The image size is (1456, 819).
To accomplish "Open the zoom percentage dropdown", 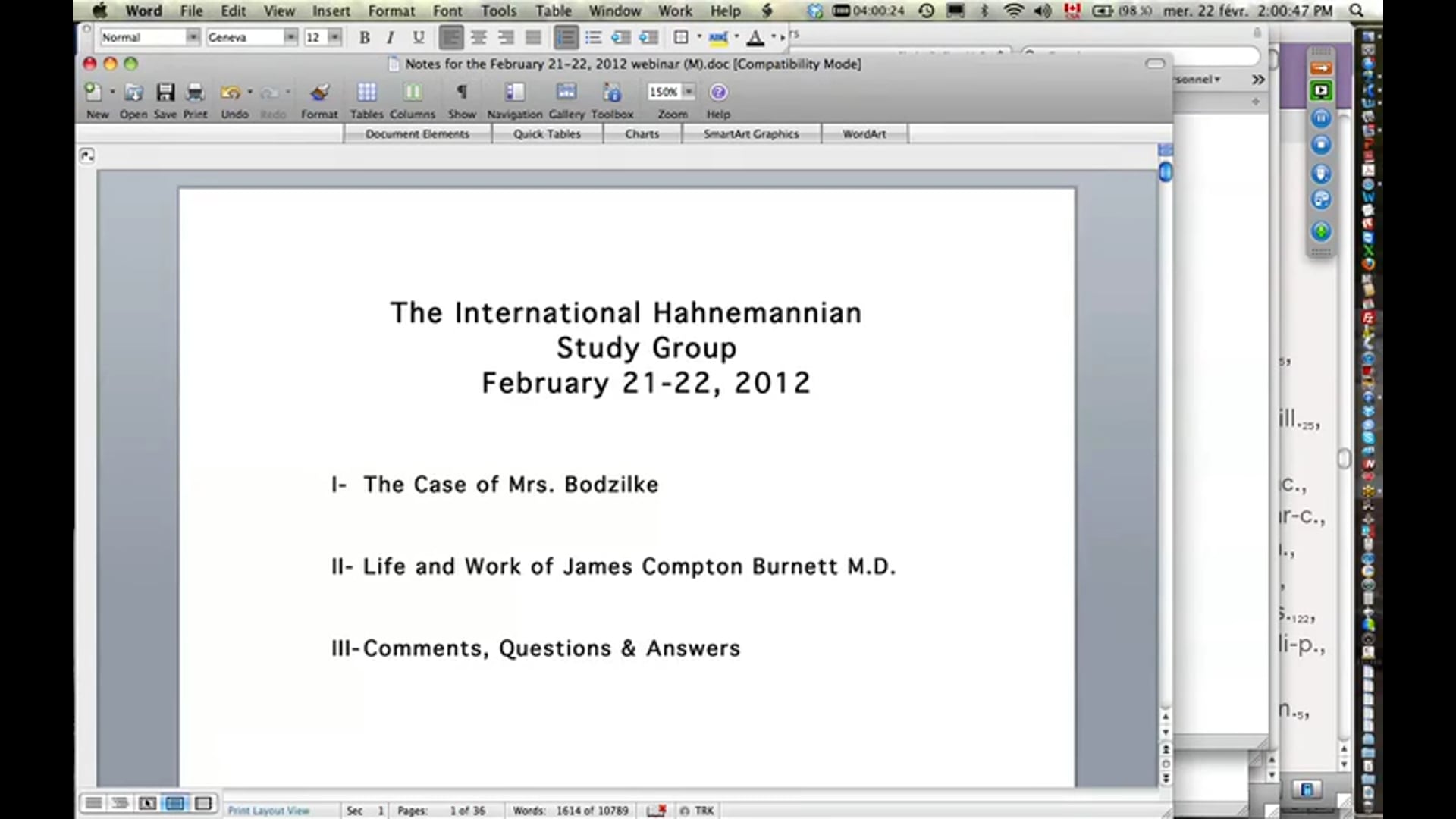I will 688,92.
